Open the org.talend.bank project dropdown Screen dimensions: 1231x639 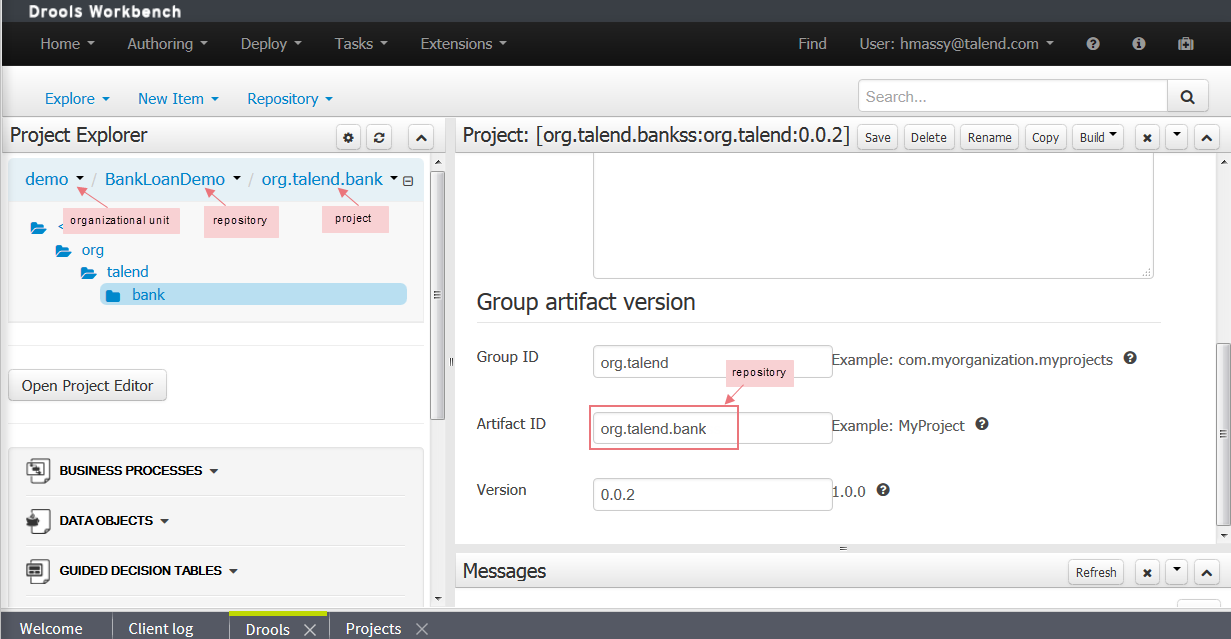[394, 180]
